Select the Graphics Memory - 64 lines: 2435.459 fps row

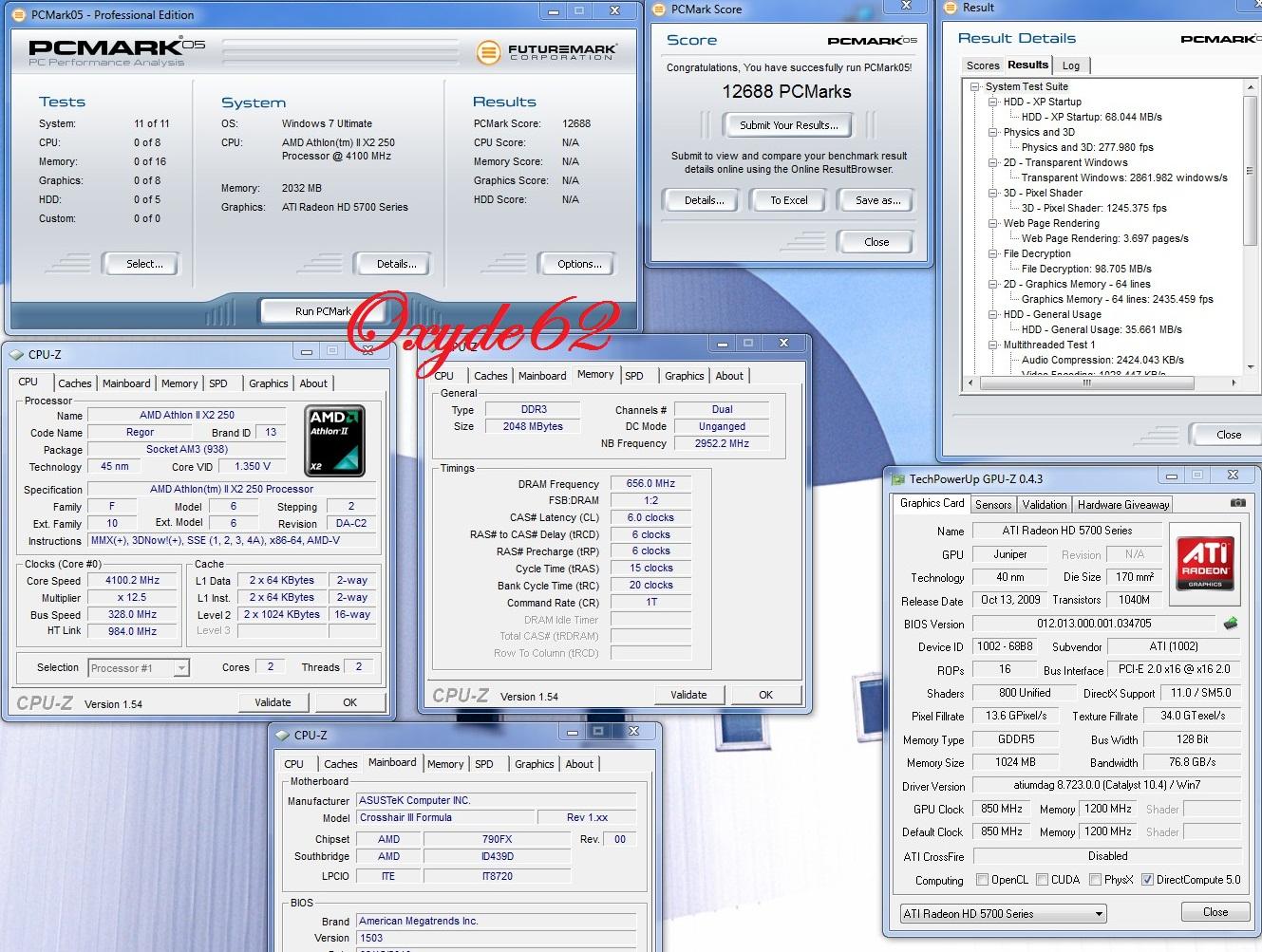click(x=1117, y=299)
